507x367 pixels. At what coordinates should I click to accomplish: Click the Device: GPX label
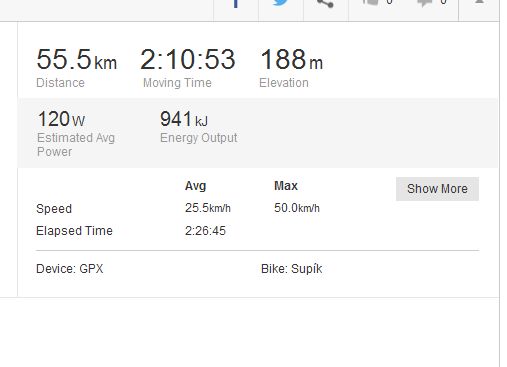click(x=70, y=269)
